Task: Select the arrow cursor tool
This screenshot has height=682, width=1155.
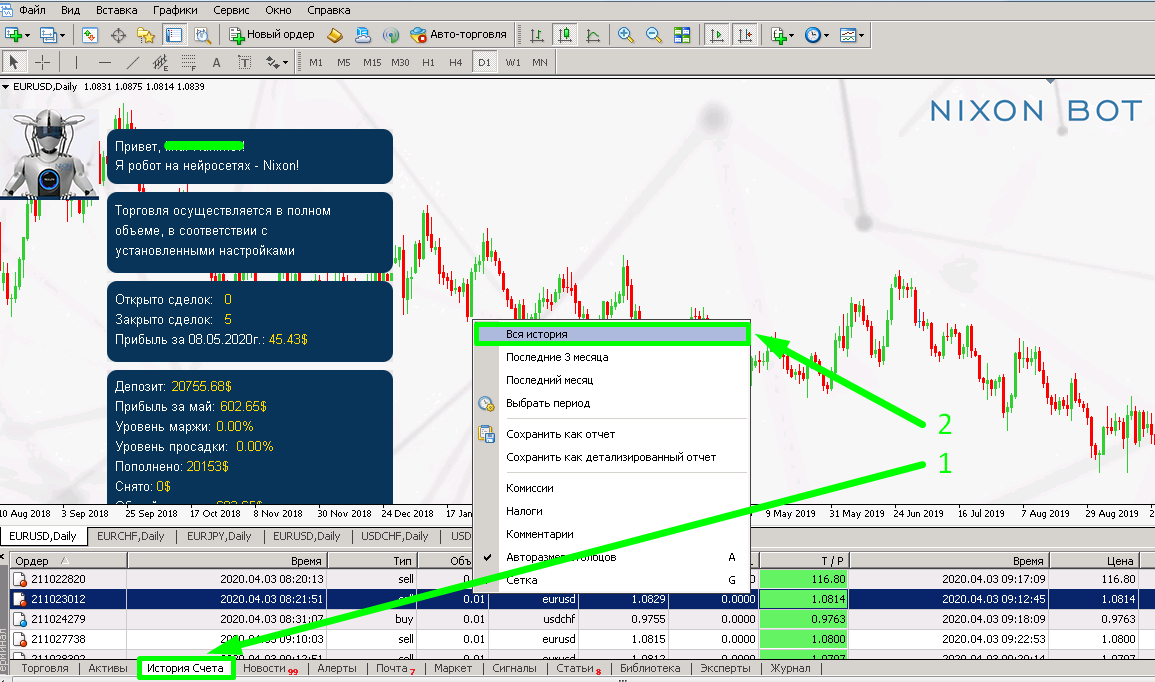Action: pyautogui.click(x=14, y=62)
